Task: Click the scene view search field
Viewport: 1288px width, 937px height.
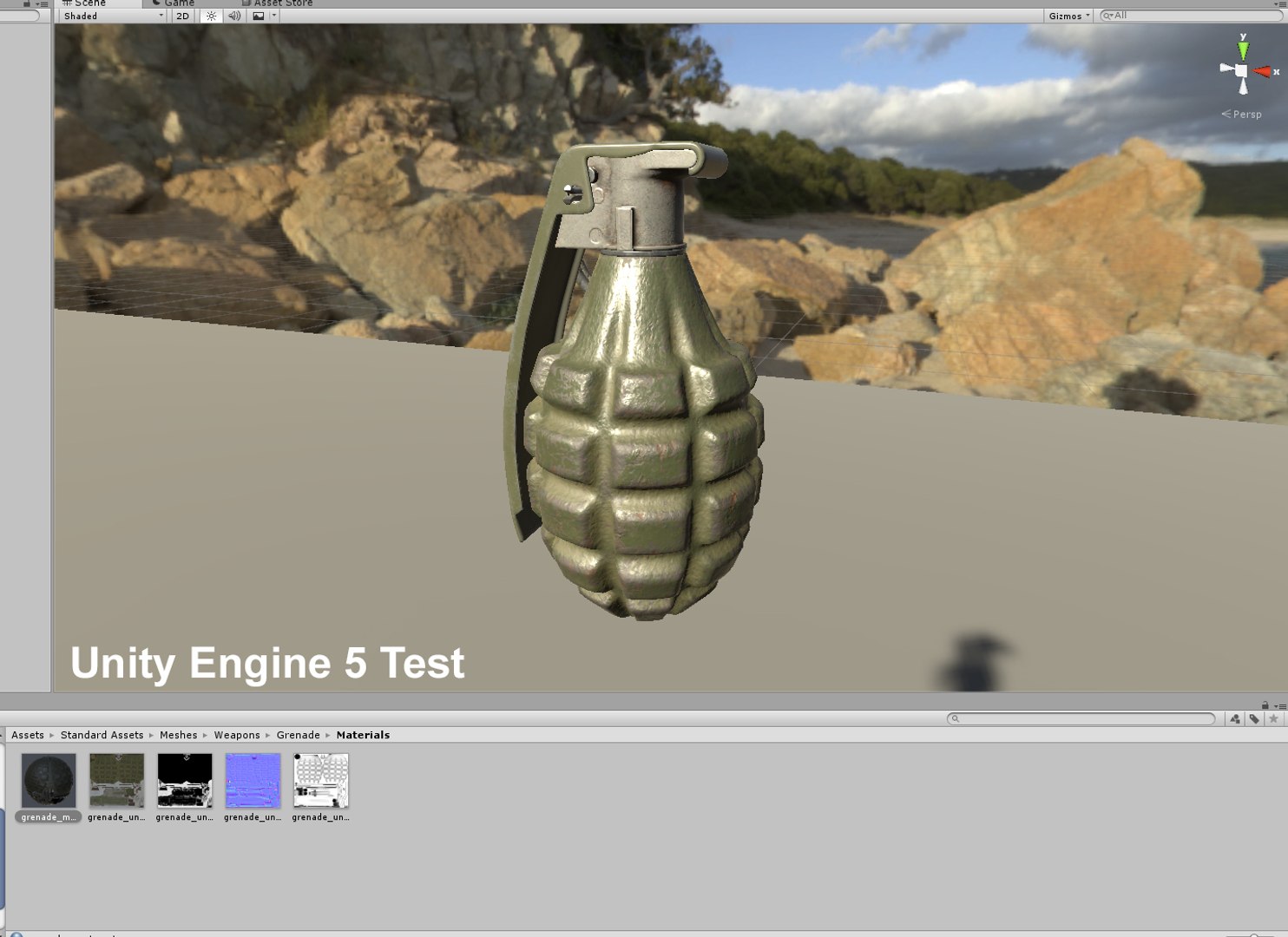Action: click(x=1191, y=16)
